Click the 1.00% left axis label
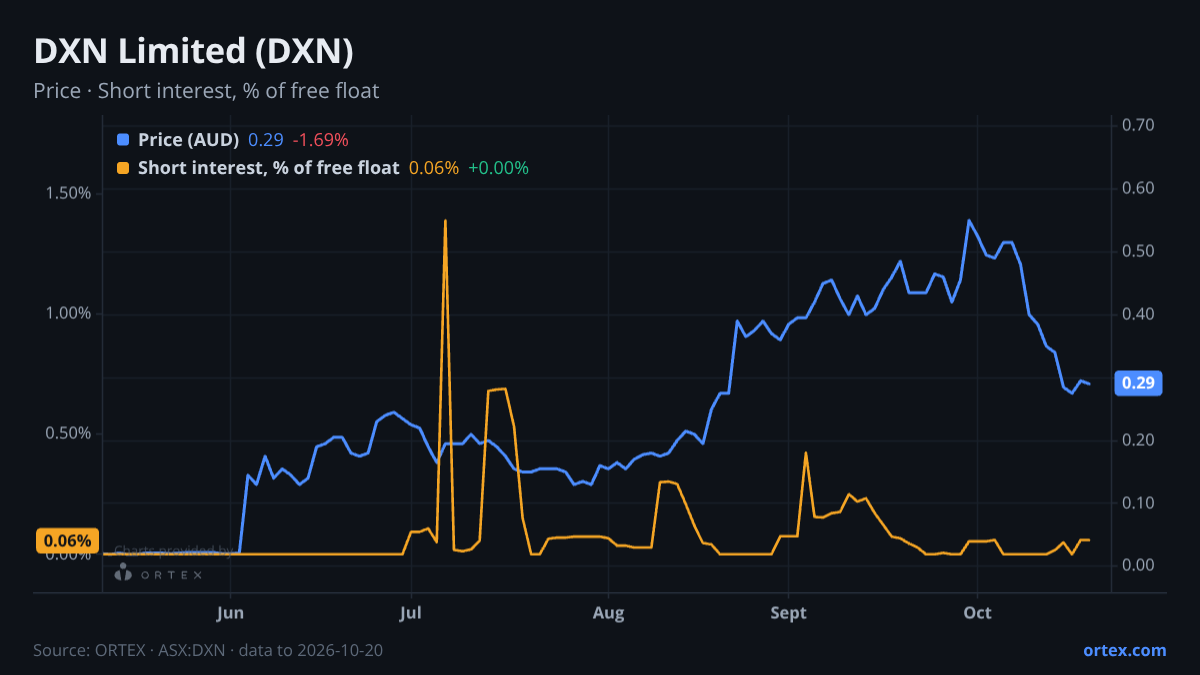This screenshot has width=1200, height=675. click(68, 314)
